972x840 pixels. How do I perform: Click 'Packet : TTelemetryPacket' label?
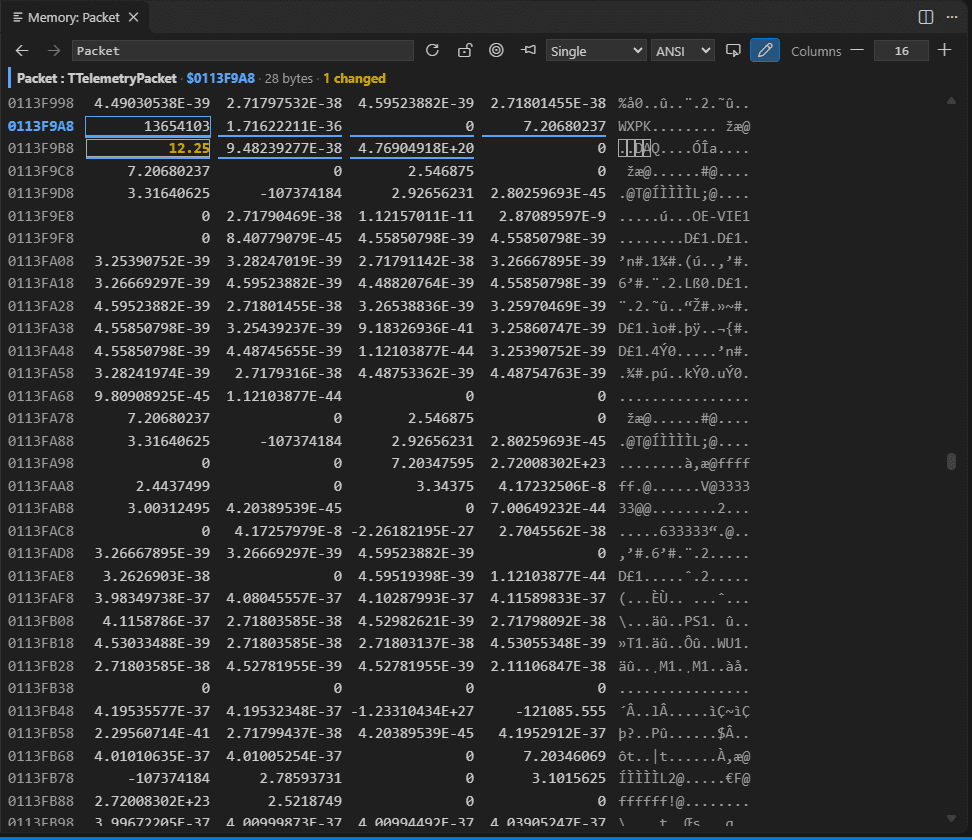coord(97,79)
